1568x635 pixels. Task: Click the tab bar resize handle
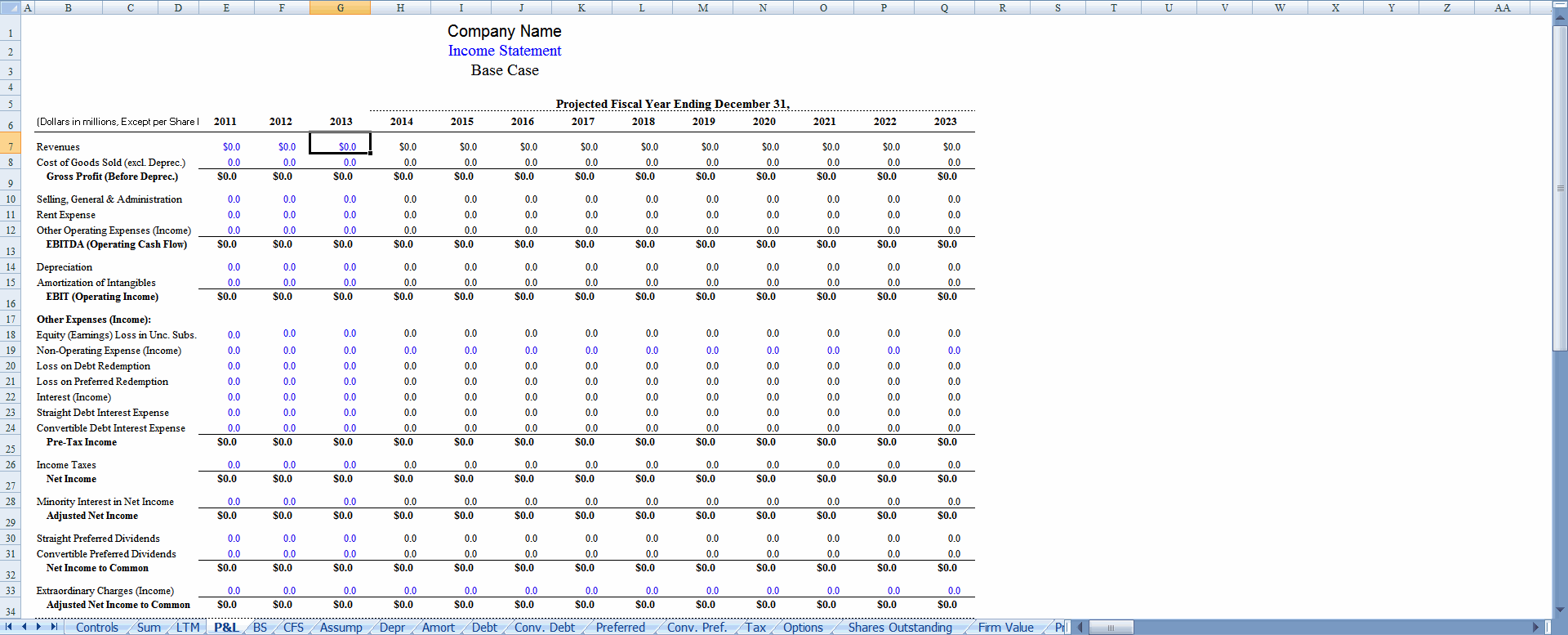[x=1069, y=628]
